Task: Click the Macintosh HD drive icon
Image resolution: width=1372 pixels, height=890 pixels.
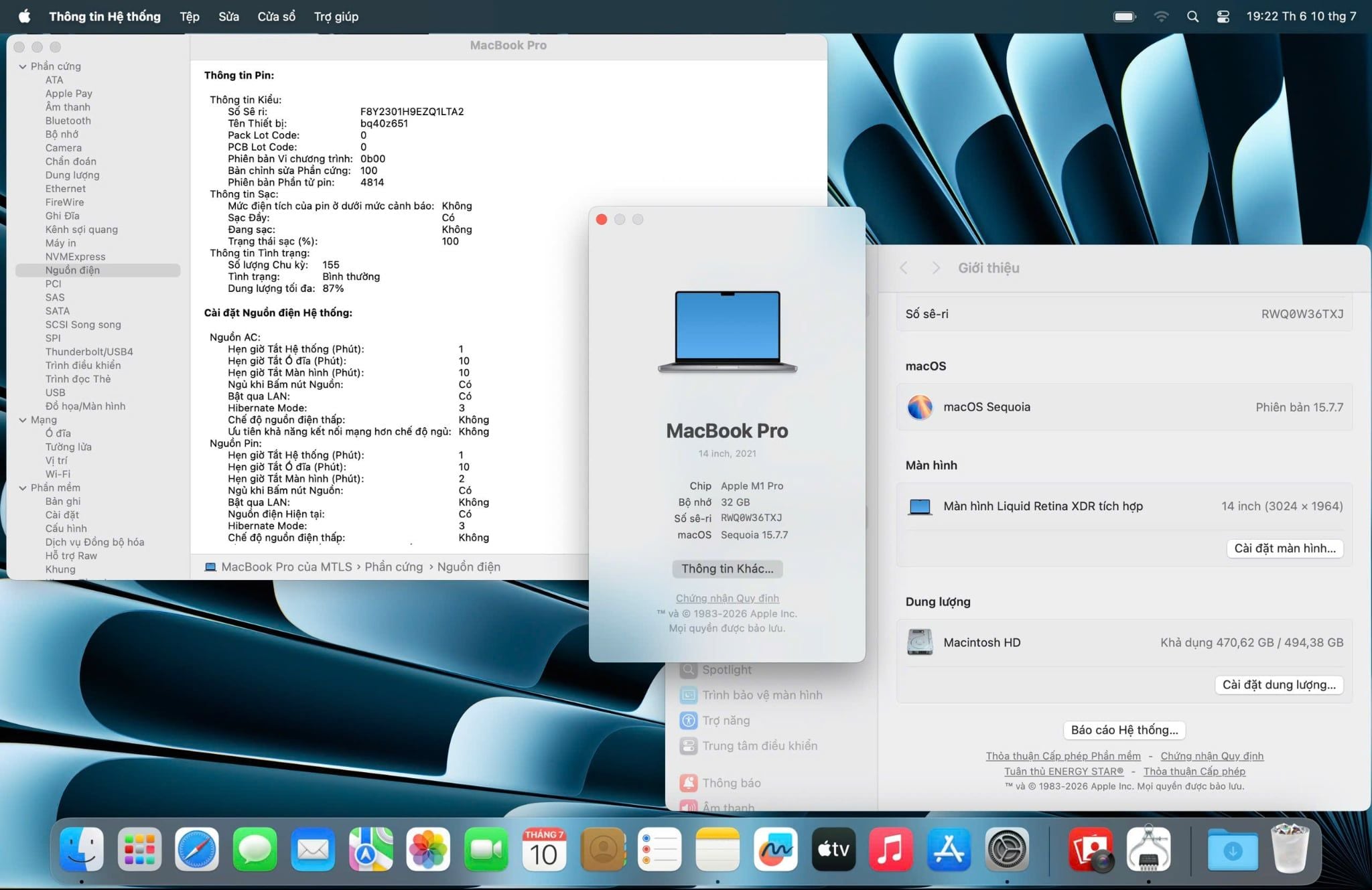Action: 920,642
